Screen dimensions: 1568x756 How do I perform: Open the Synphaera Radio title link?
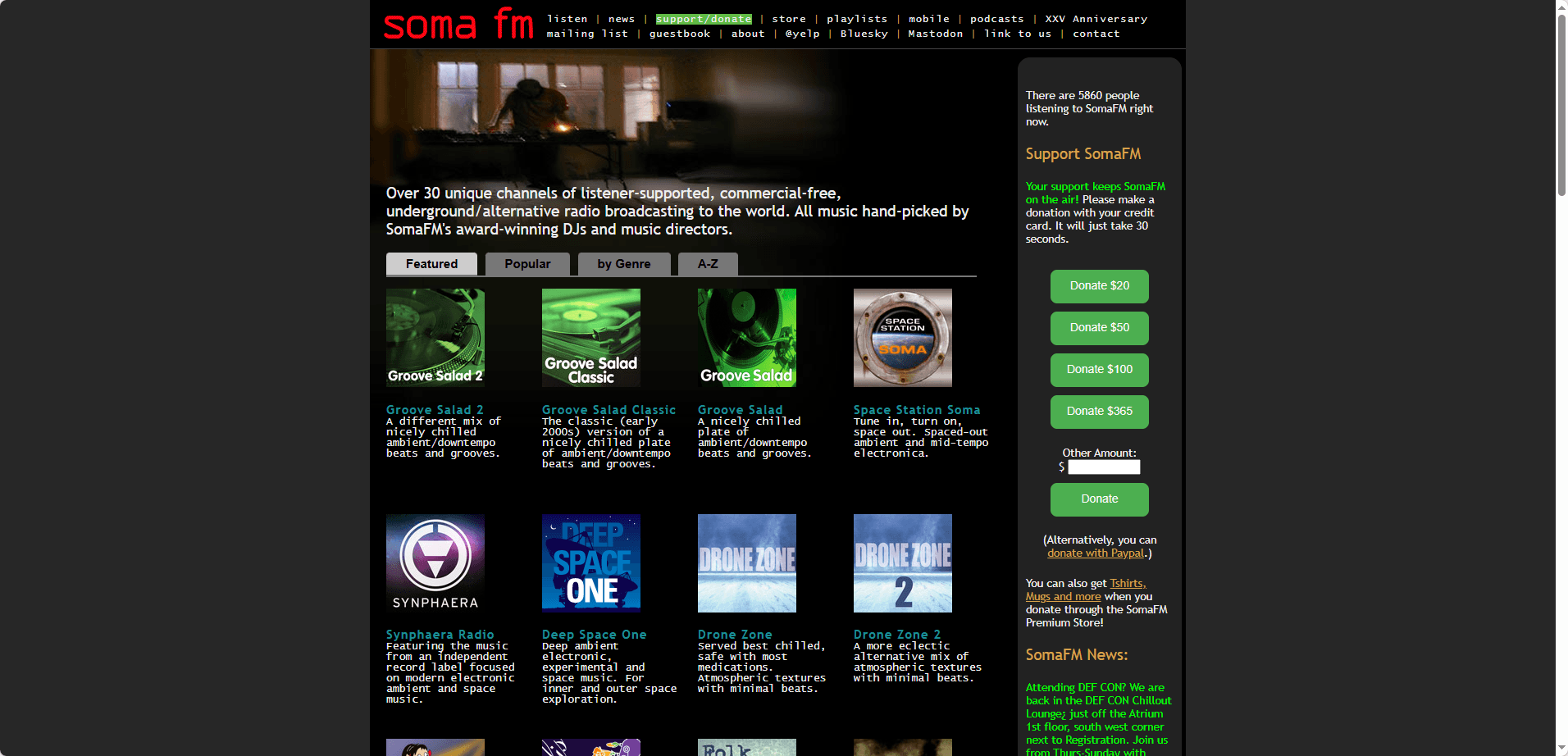[x=440, y=635]
